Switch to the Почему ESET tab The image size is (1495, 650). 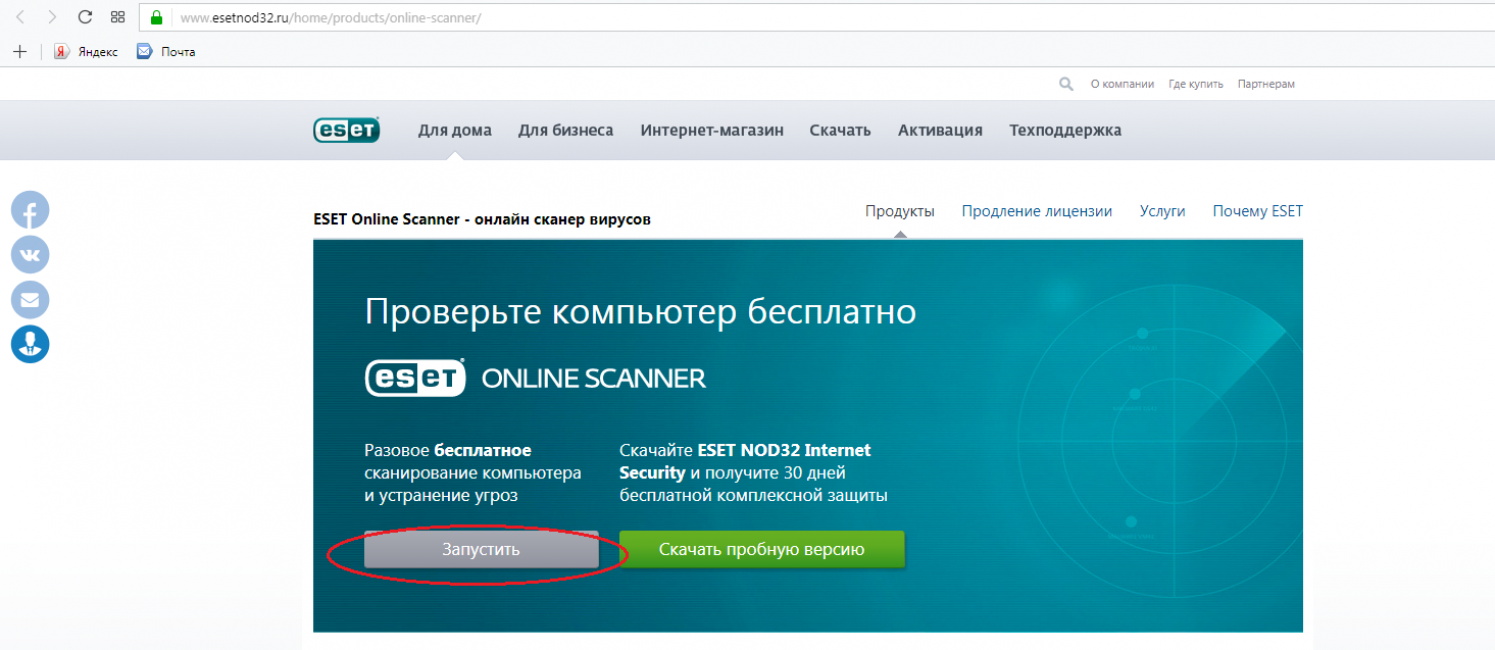point(1258,211)
